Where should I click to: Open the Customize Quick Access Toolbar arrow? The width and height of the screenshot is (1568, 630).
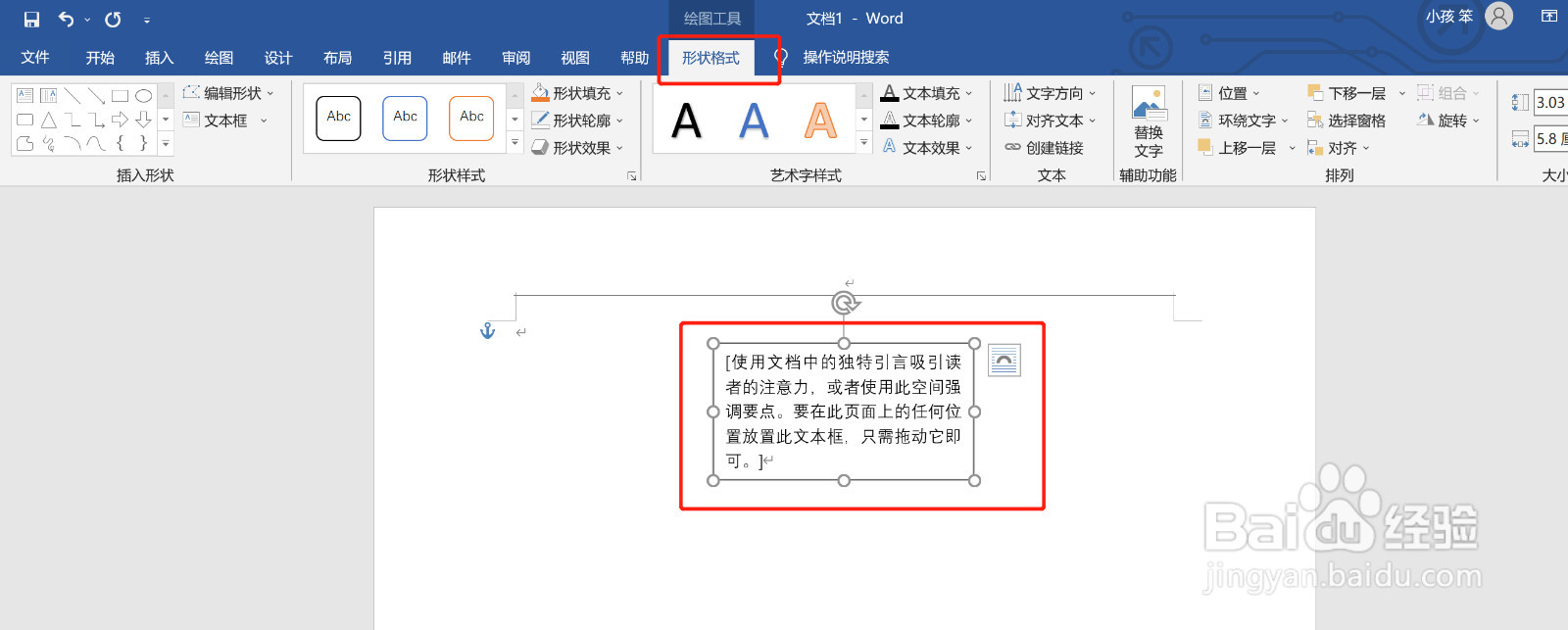[147, 20]
